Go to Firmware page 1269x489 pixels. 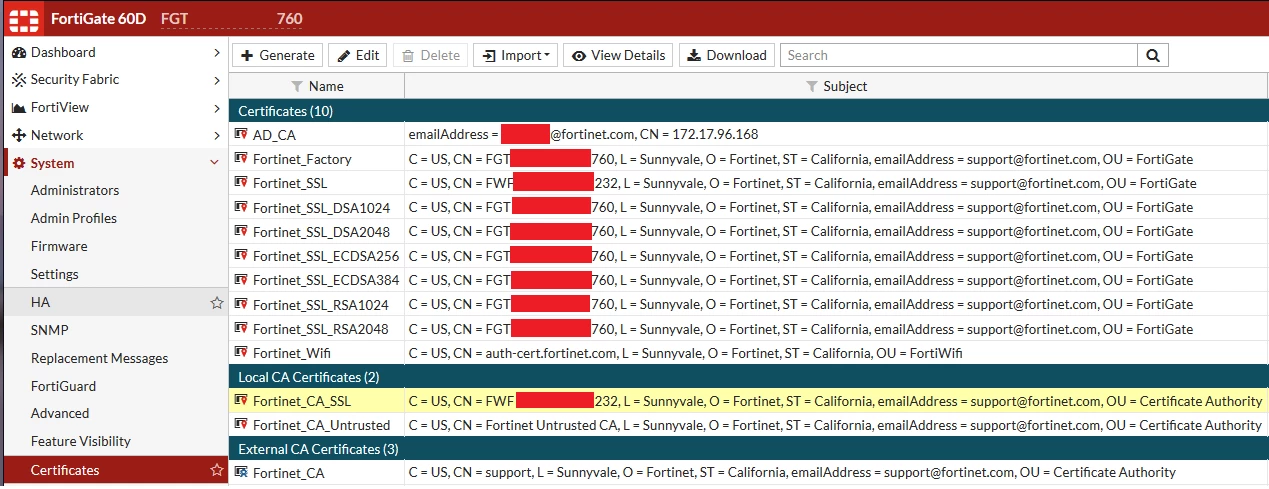pos(59,246)
